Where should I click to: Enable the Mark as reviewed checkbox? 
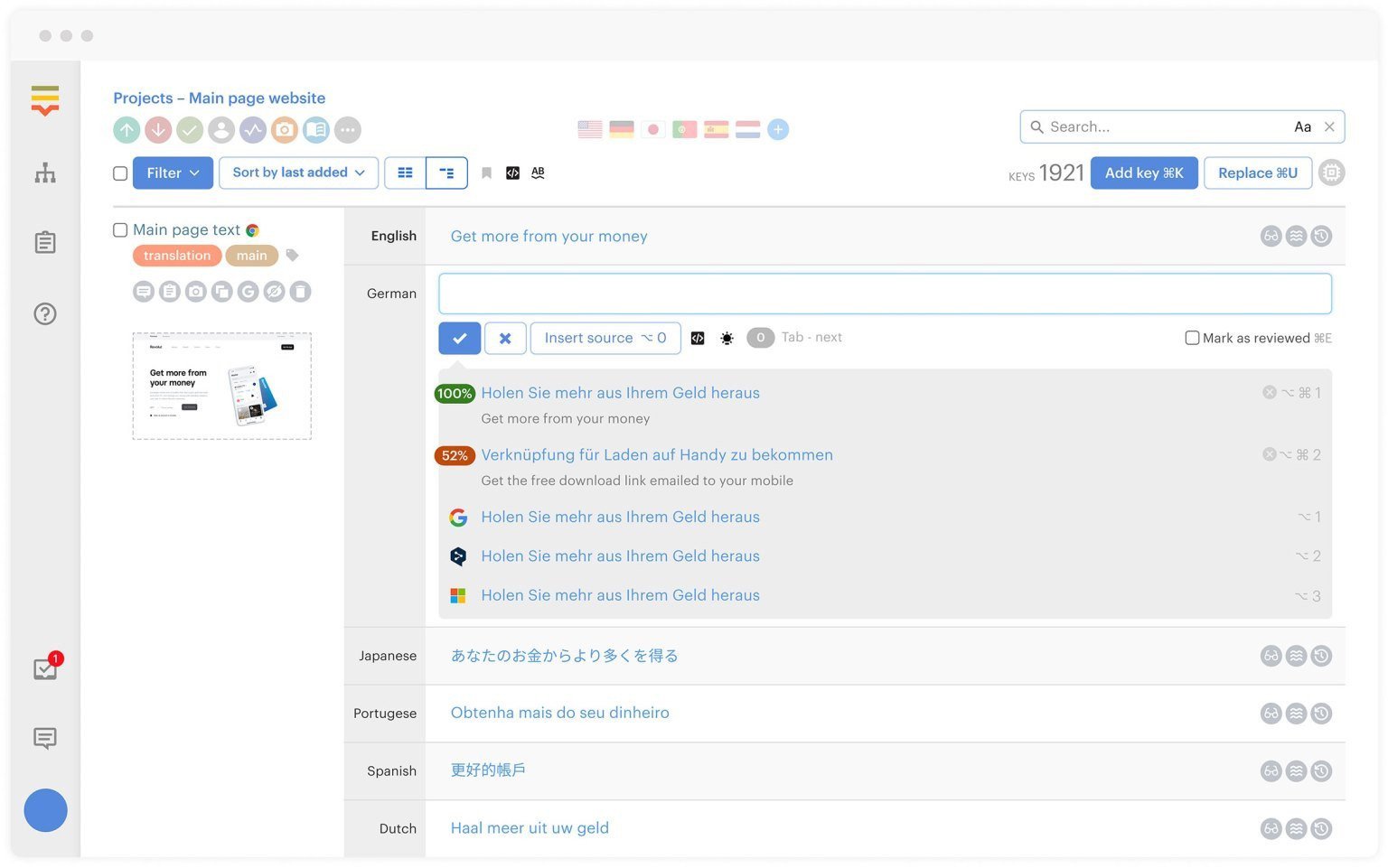1192,338
